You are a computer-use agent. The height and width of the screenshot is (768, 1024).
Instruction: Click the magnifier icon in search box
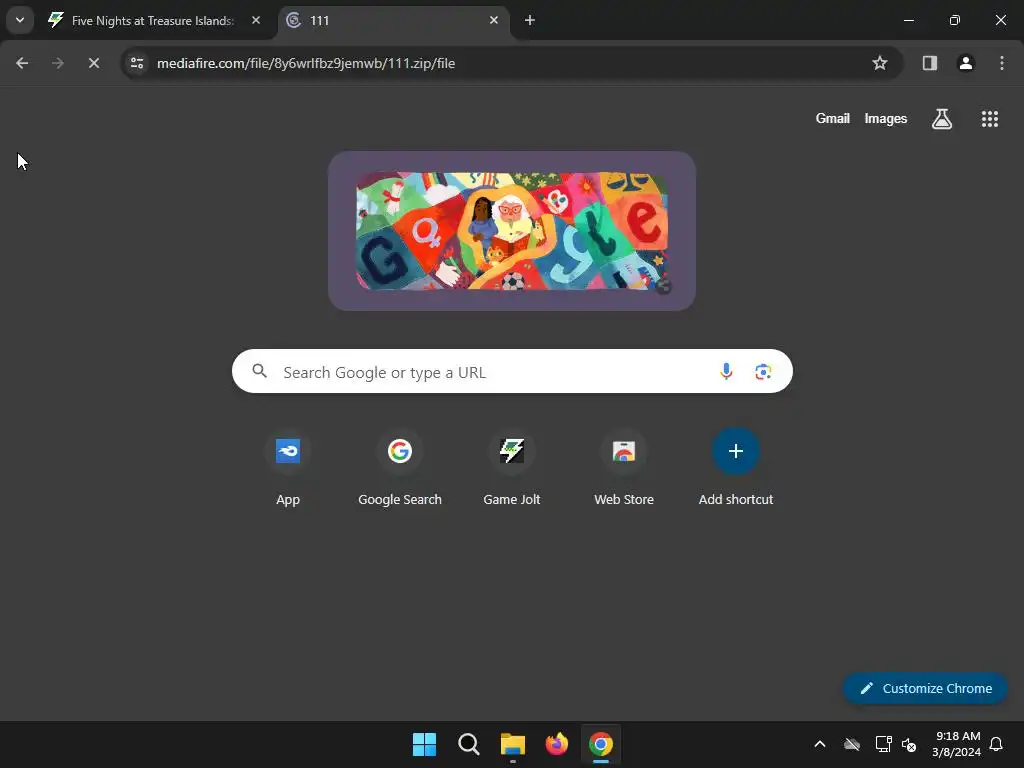click(259, 372)
